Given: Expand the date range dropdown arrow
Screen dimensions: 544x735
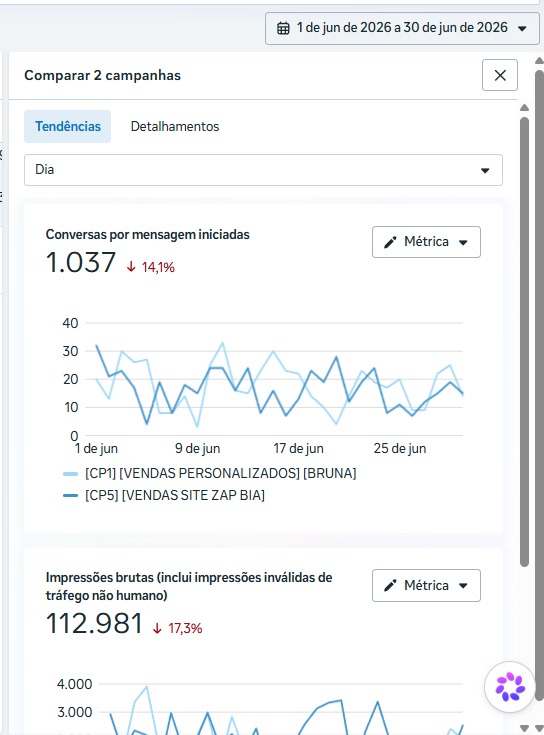Looking at the screenshot, I should pyautogui.click(x=522, y=29).
